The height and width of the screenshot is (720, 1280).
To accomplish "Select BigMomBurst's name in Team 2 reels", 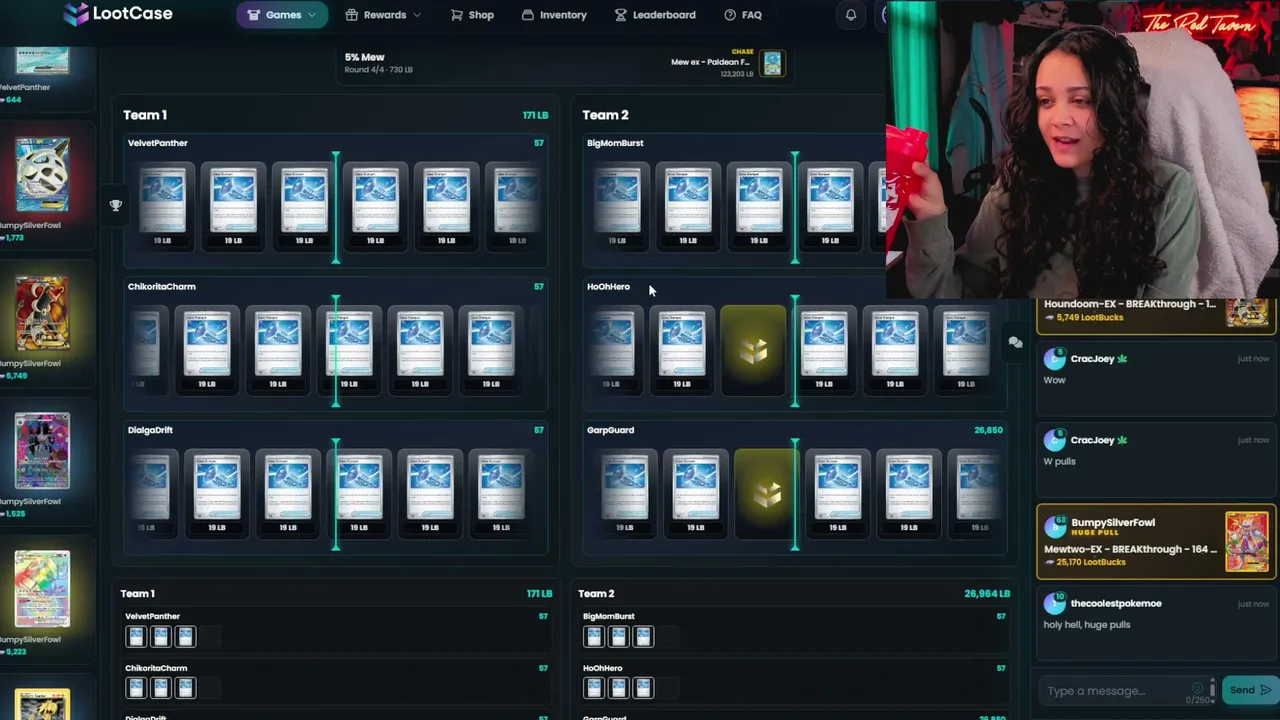I will click(x=615, y=143).
